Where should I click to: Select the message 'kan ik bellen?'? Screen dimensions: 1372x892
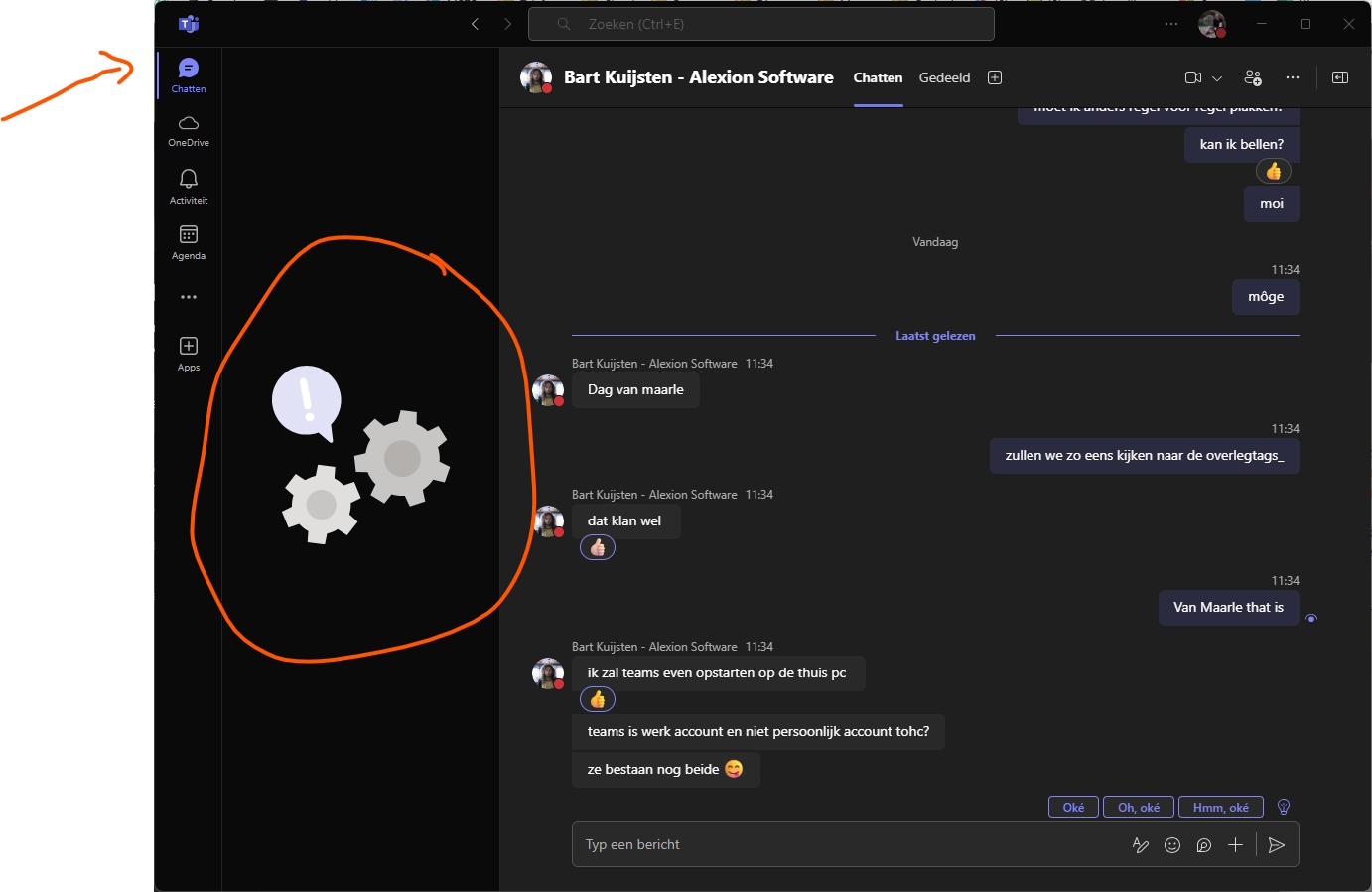[x=1242, y=145]
